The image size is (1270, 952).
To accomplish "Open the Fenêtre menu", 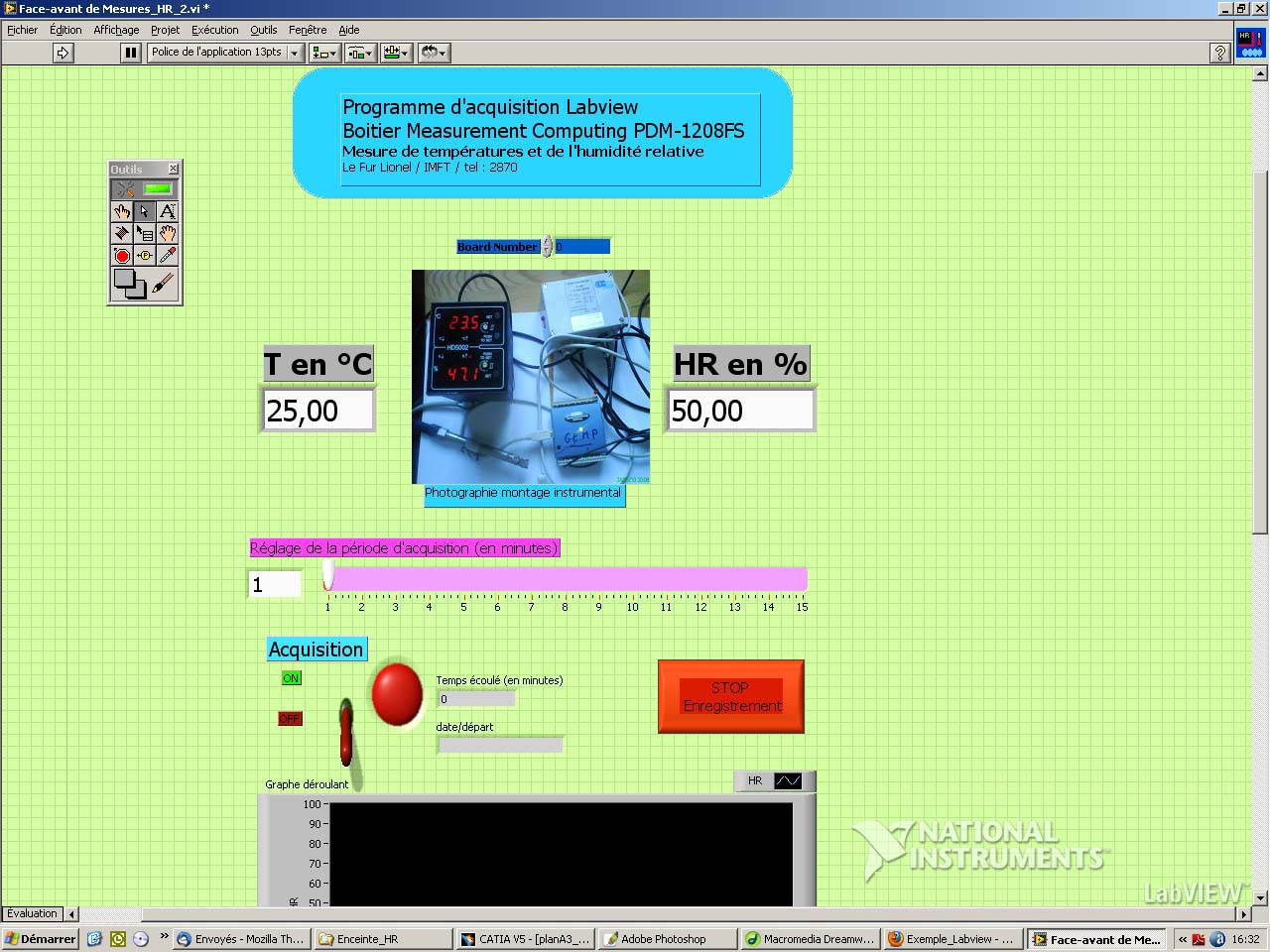I will point(308,30).
